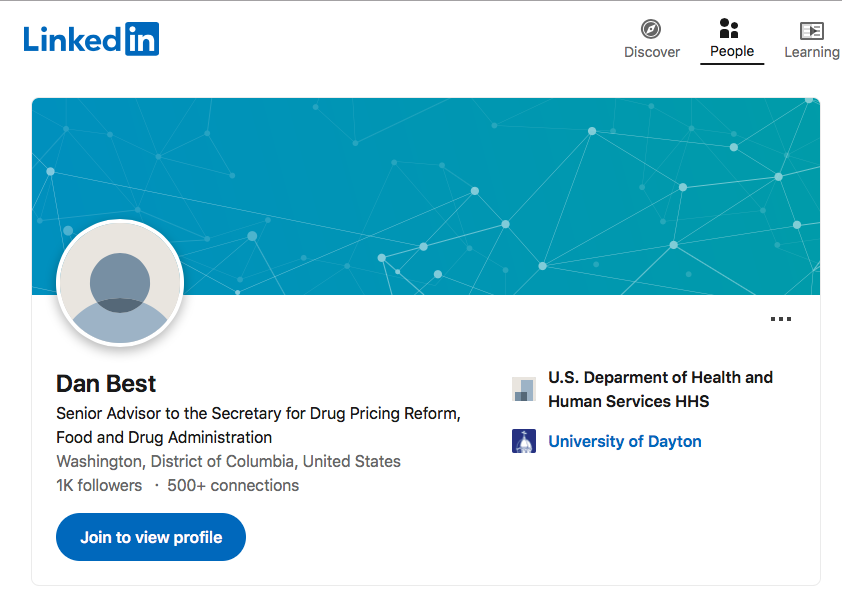This screenshot has height=613, width=842.
Task: Open the Learning video icon
Action: click(x=811, y=31)
